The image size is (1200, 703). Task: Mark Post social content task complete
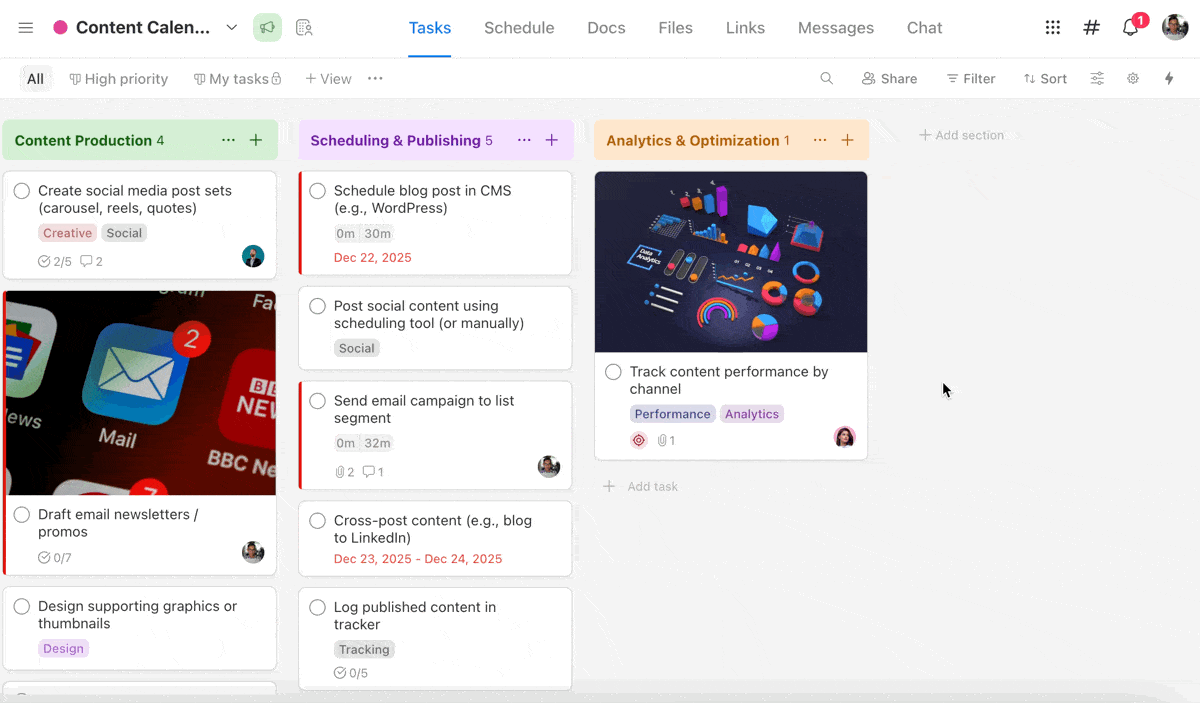pyautogui.click(x=317, y=306)
